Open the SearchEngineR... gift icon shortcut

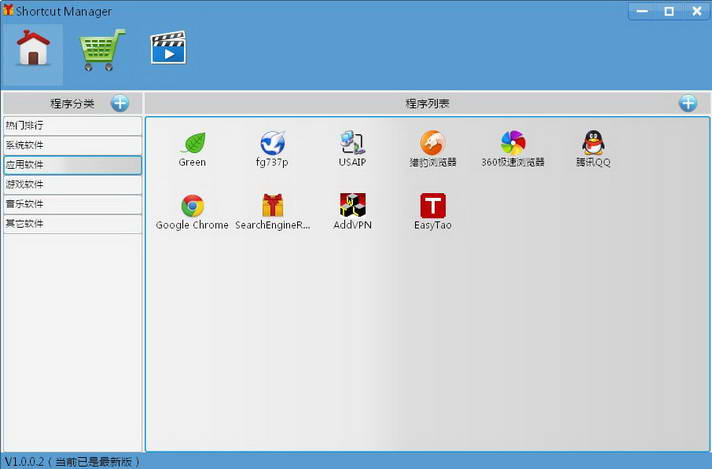[272, 212]
